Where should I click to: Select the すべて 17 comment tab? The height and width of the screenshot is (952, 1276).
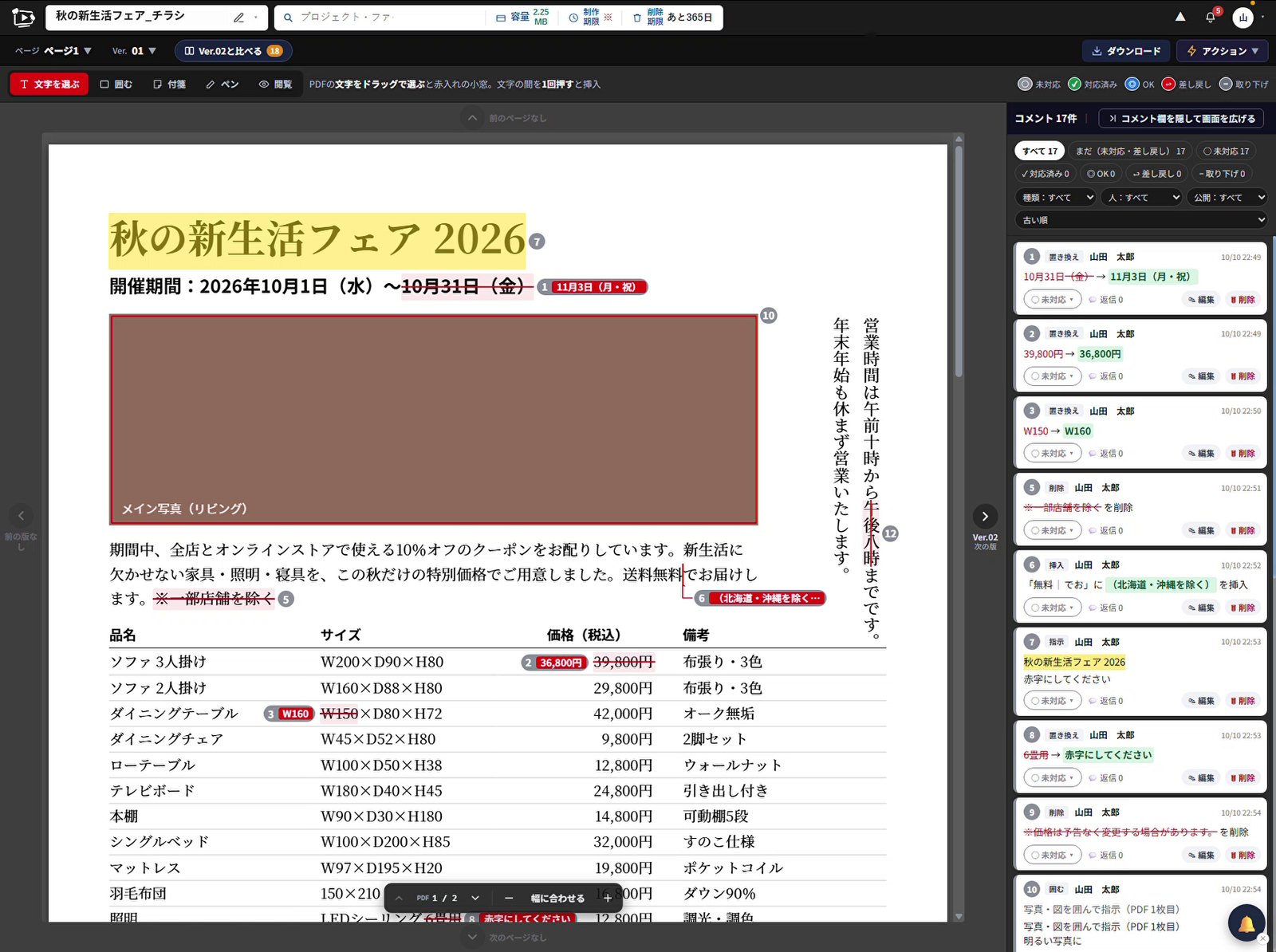pyautogui.click(x=1040, y=151)
